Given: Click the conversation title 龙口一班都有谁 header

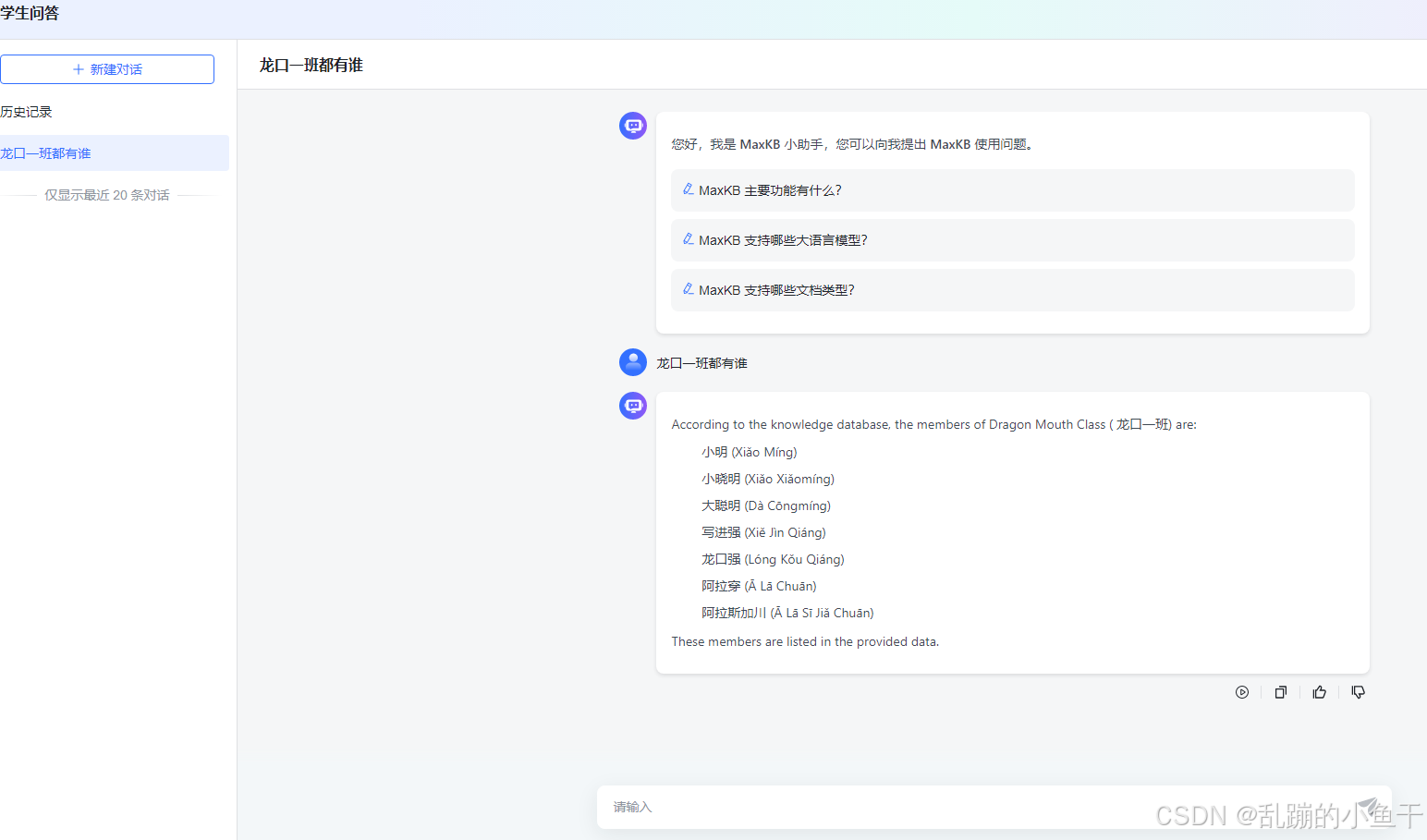Looking at the screenshot, I should [311, 65].
